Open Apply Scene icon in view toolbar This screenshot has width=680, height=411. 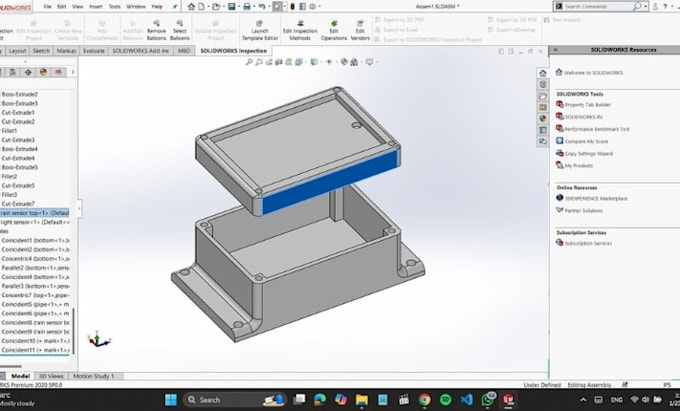pyautogui.click(x=354, y=62)
